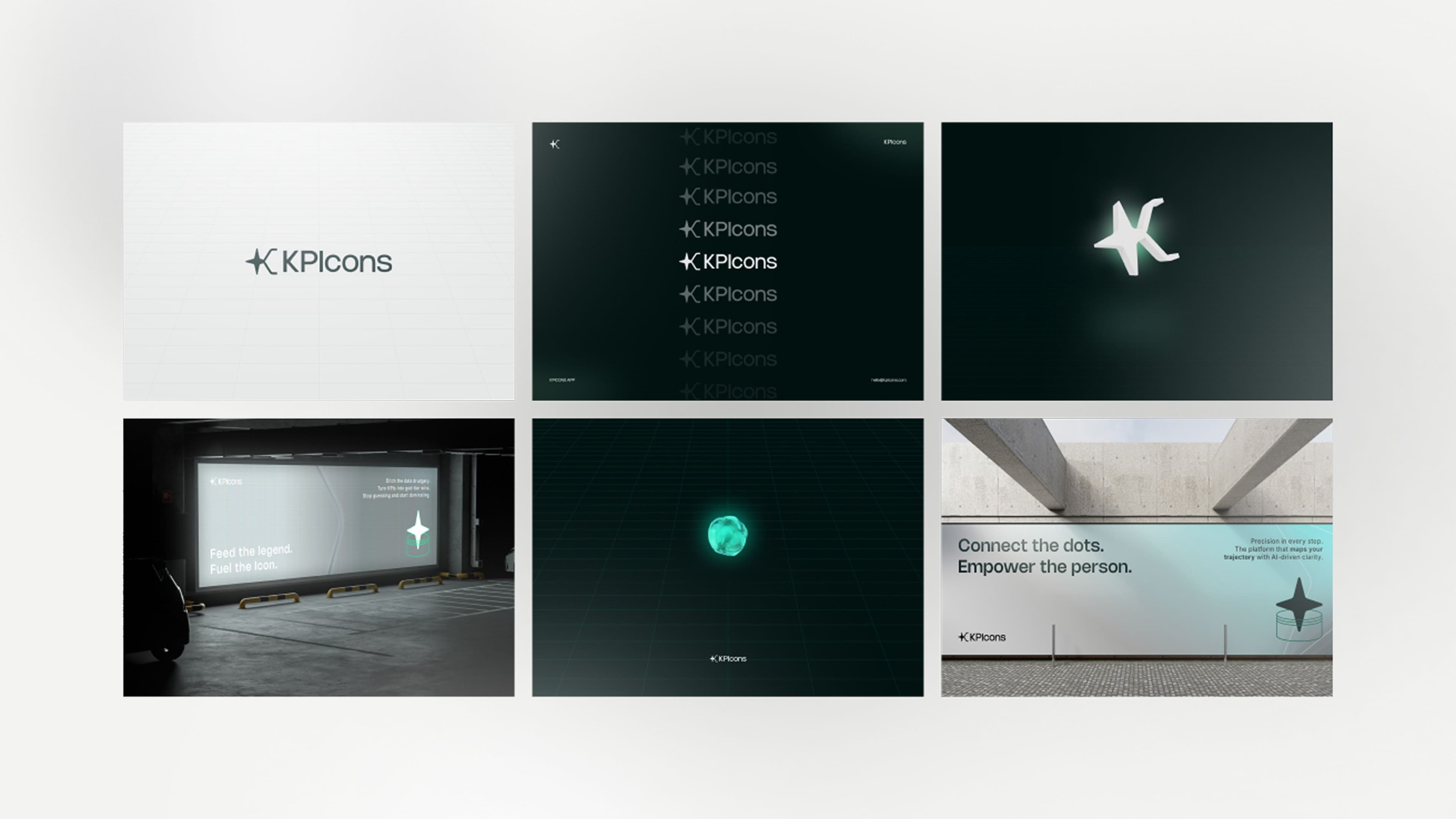Screen dimensions: 1456x819
Task: Click the glowing green orb
Action: click(x=728, y=535)
